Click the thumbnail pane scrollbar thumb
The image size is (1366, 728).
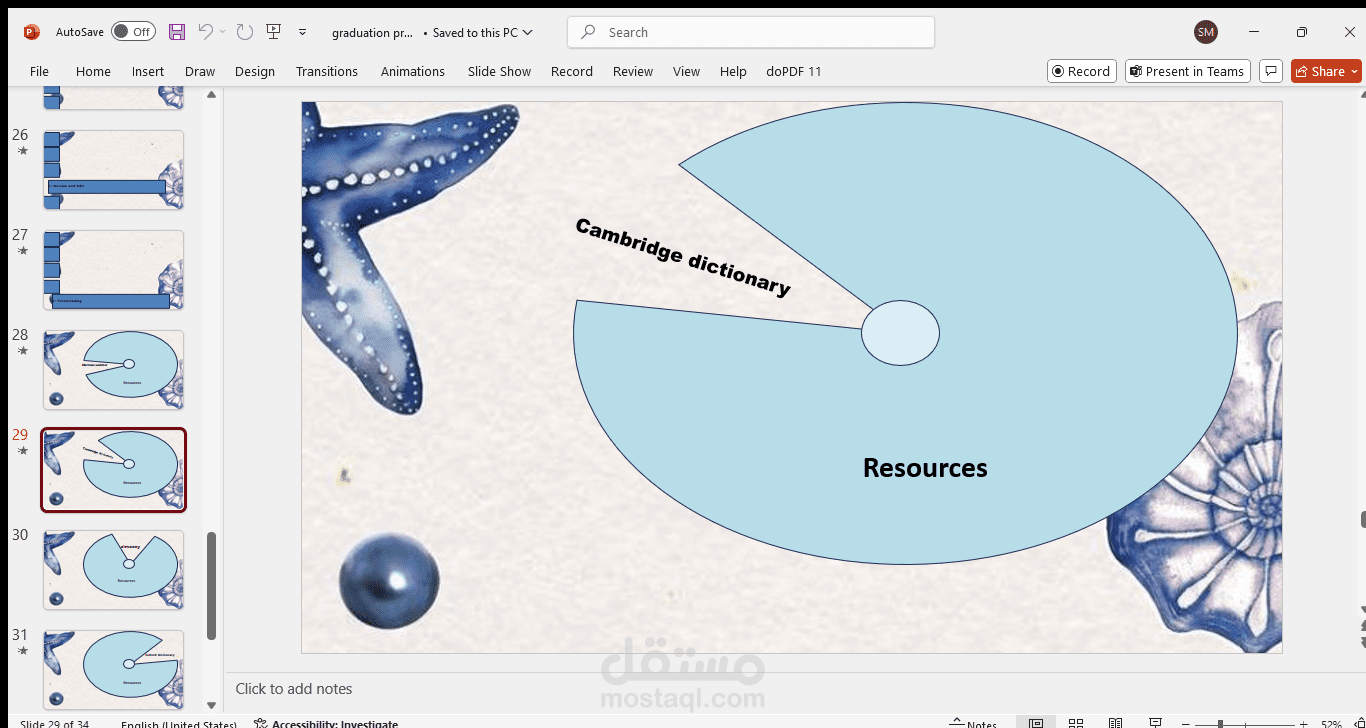211,585
